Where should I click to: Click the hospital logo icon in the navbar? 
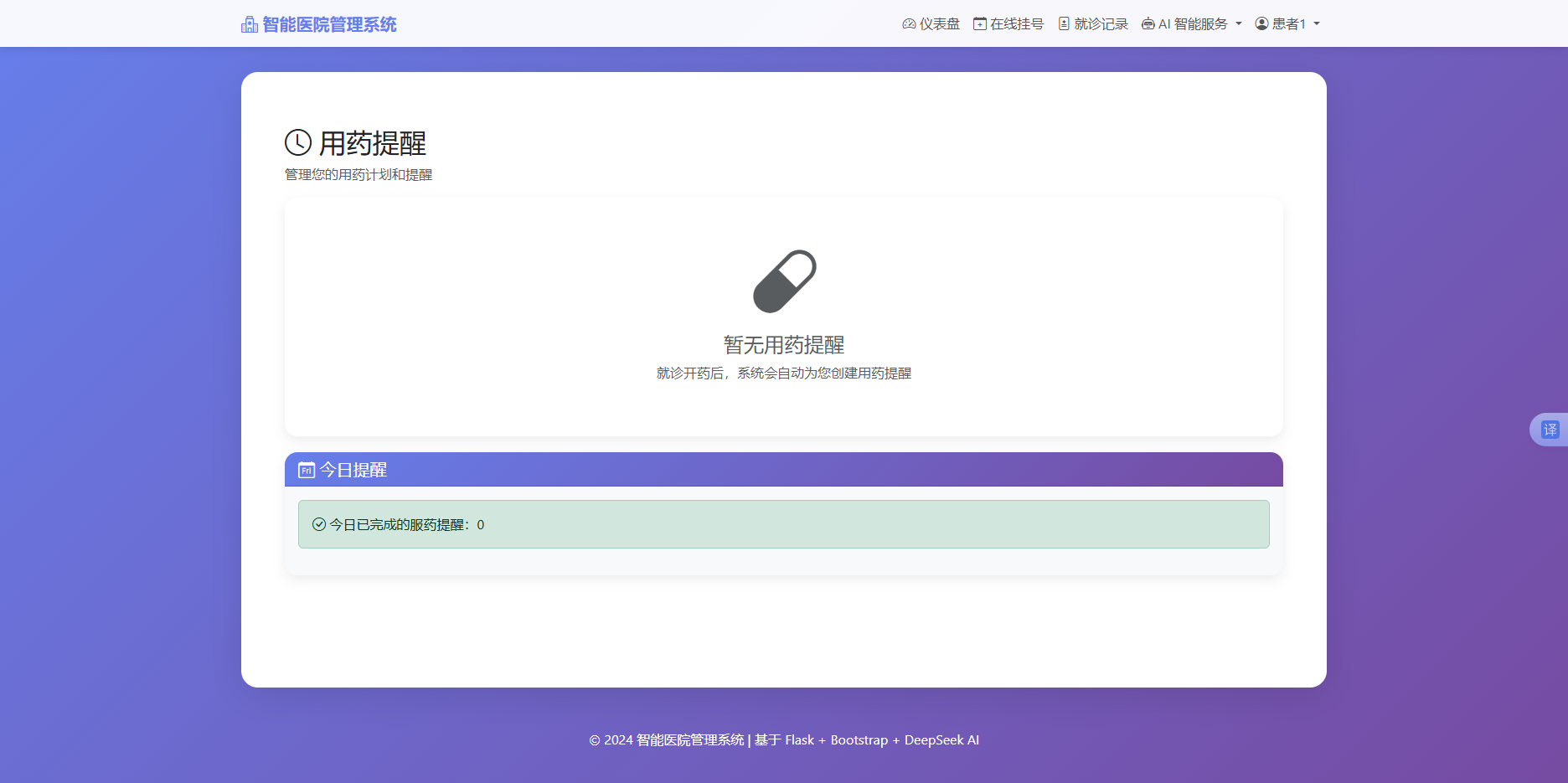coord(248,23)
